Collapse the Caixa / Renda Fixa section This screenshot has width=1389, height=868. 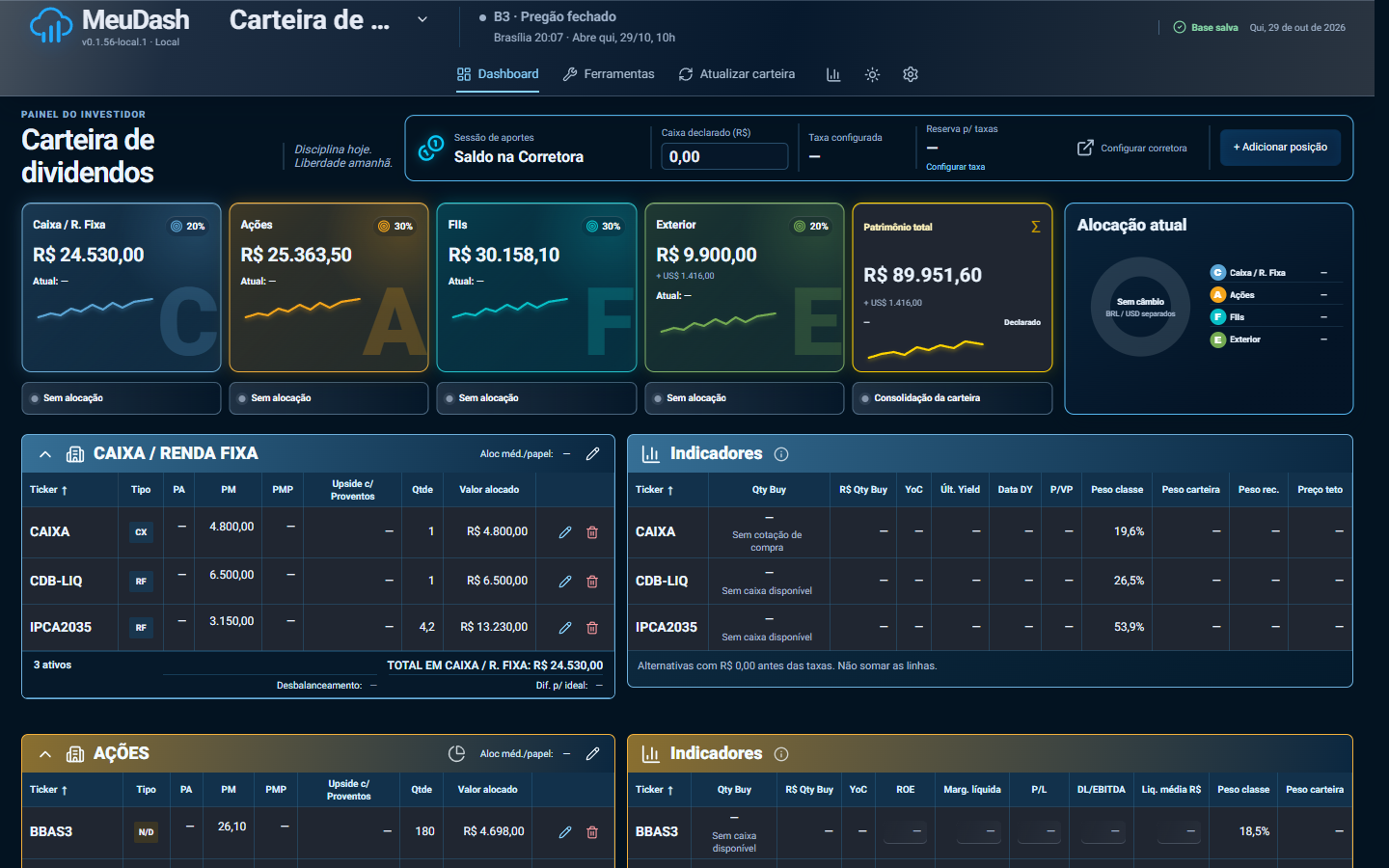[45, 454]
